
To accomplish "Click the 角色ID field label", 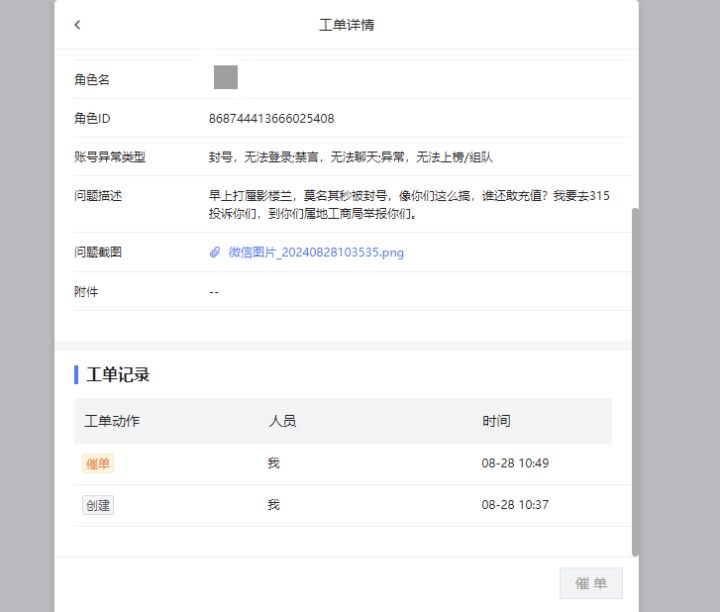I will (92, 118).
